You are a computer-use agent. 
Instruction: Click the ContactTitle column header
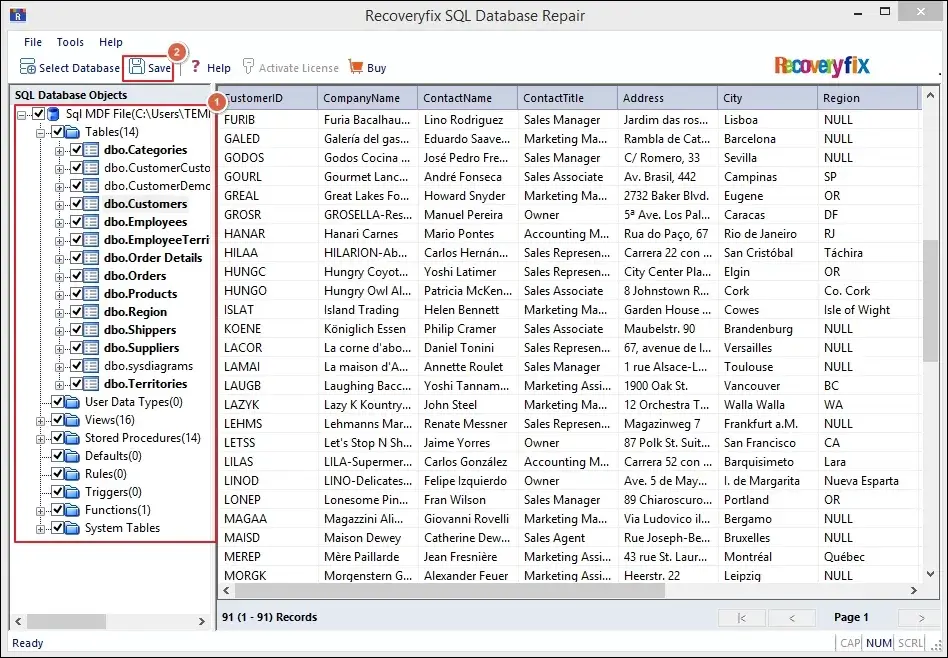(568, 98)
